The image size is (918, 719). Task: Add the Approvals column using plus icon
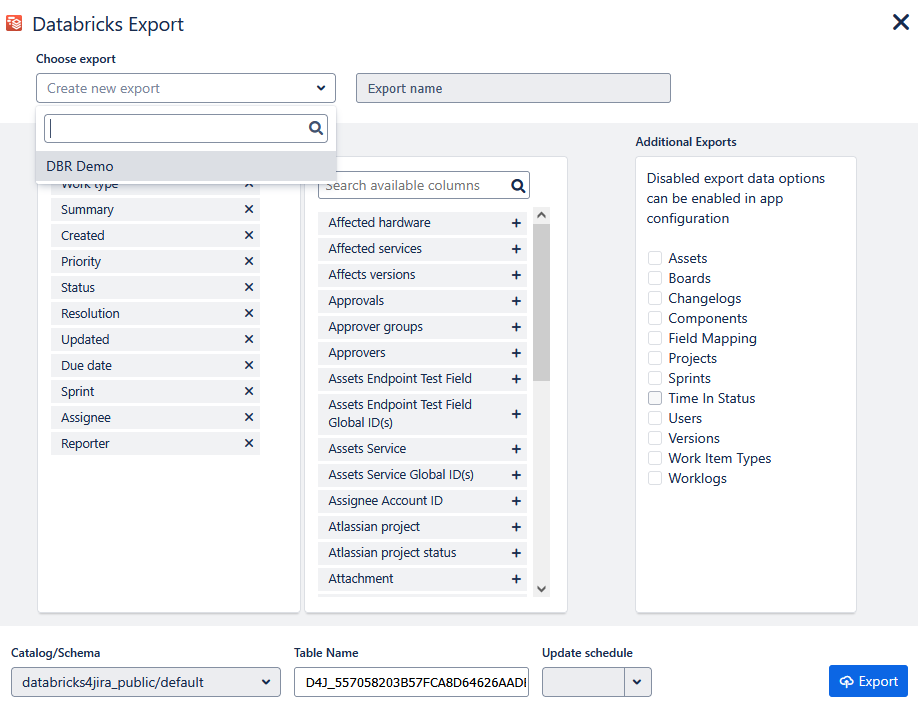516,301
